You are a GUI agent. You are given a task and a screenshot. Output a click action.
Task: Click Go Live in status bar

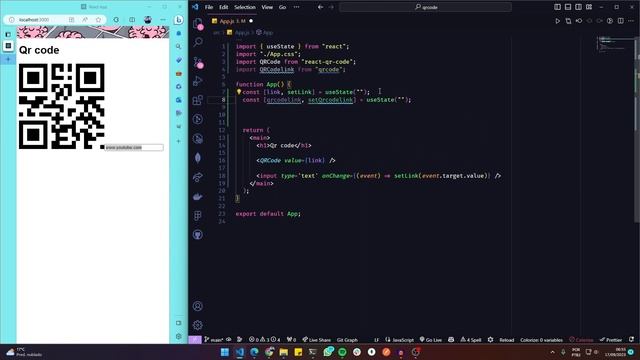(431, 340)
